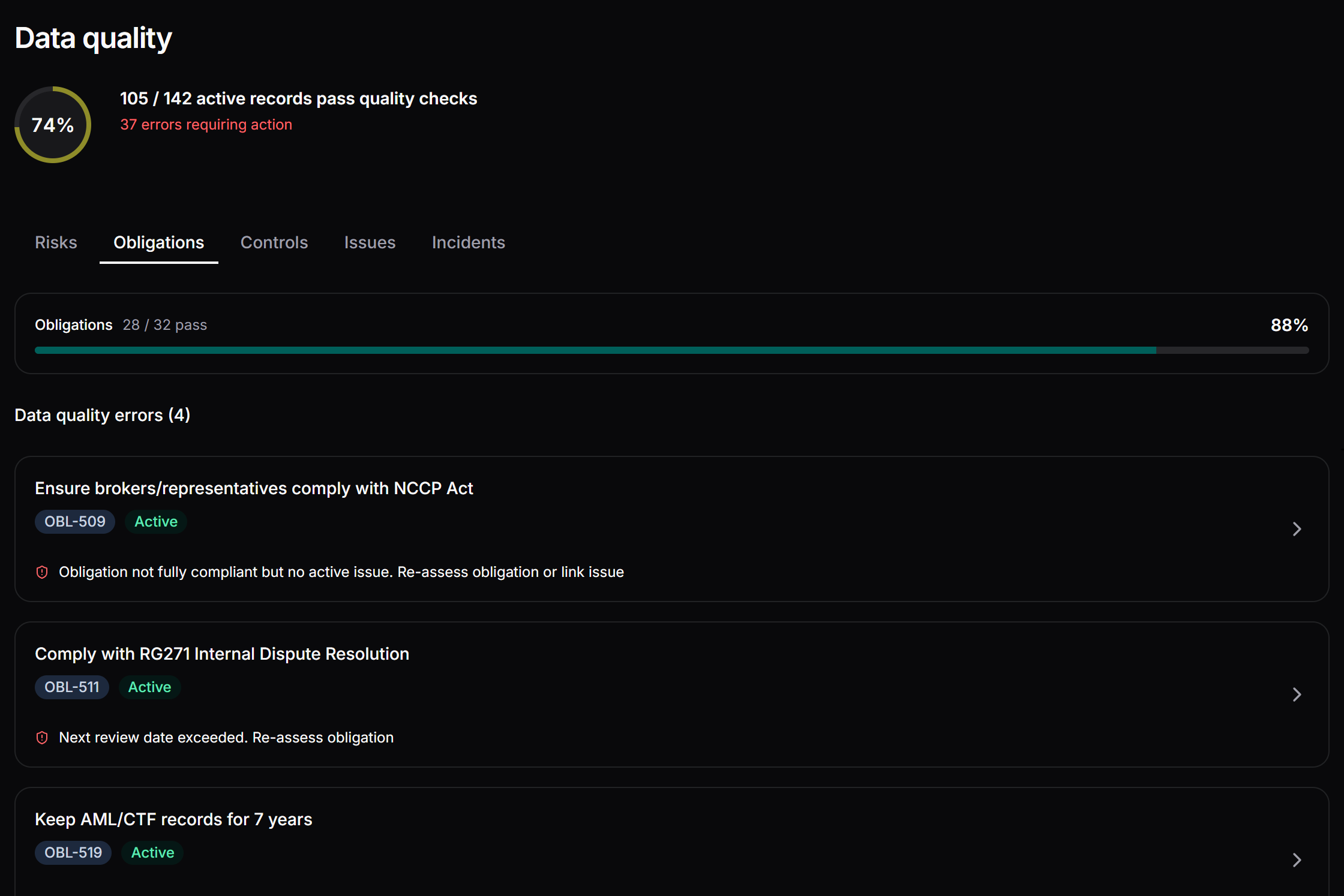
Task: Click the 'Data quality' page title
Action: click(94, 38)
